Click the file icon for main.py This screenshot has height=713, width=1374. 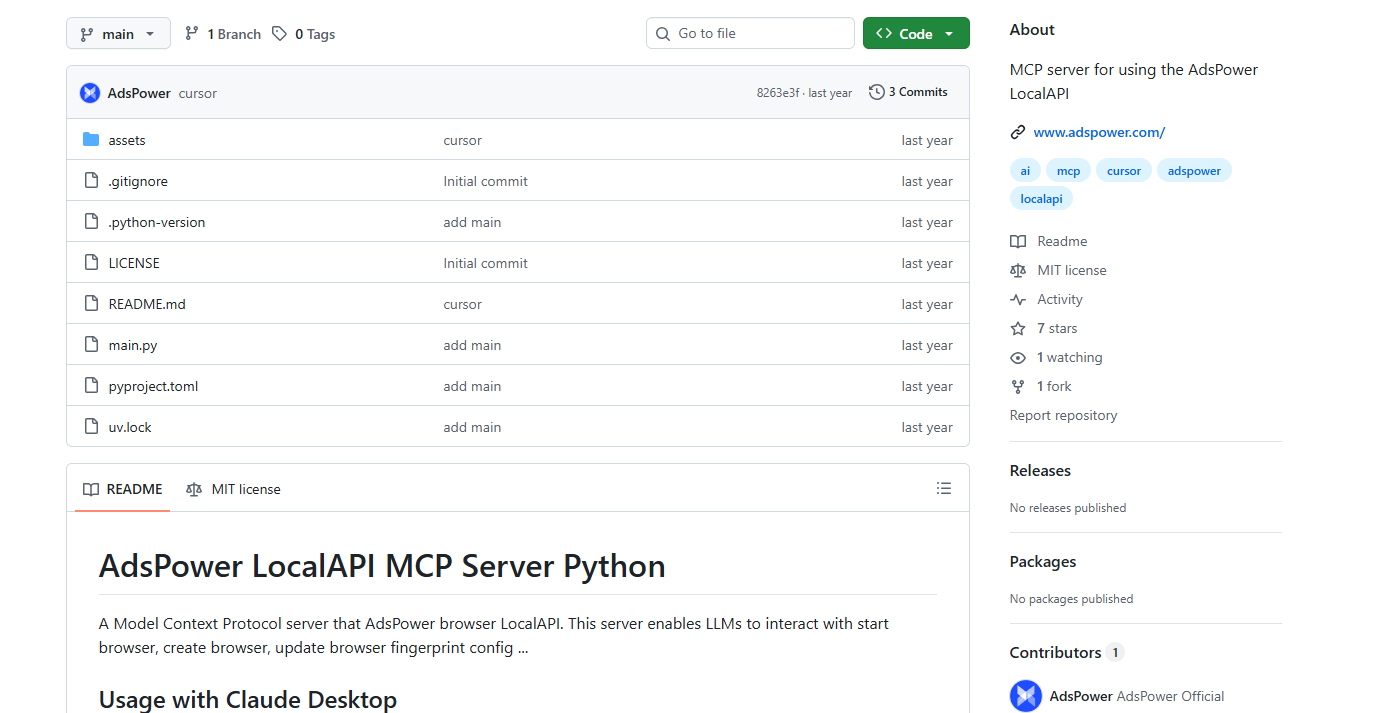[91, 345]
